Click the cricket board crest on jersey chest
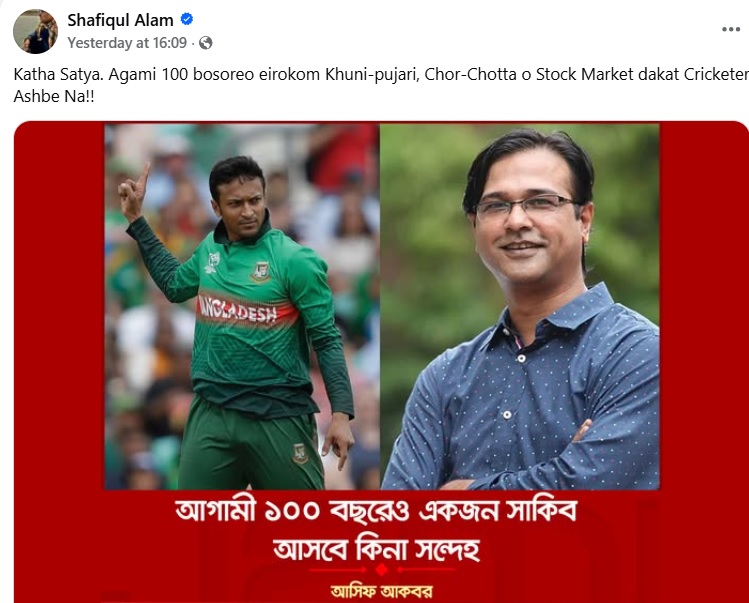This screenshot has height=603, width=749. tap(260, 272)
